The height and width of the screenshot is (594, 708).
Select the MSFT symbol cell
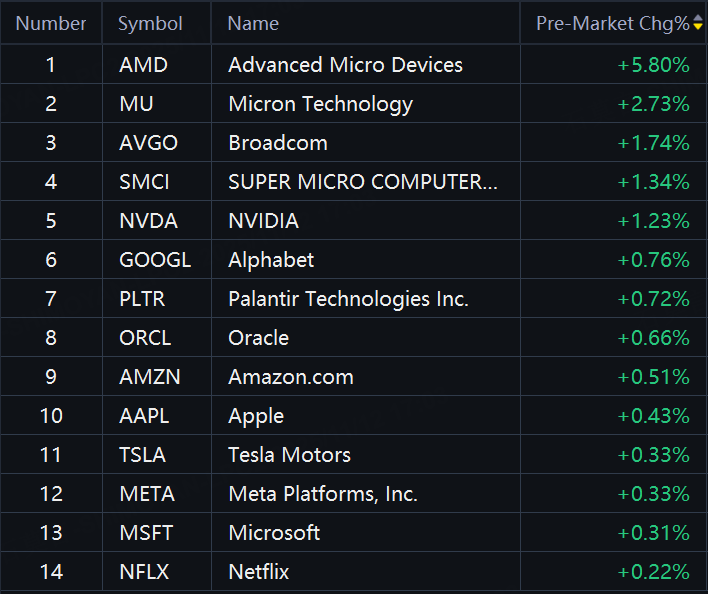tap(145, 533)
